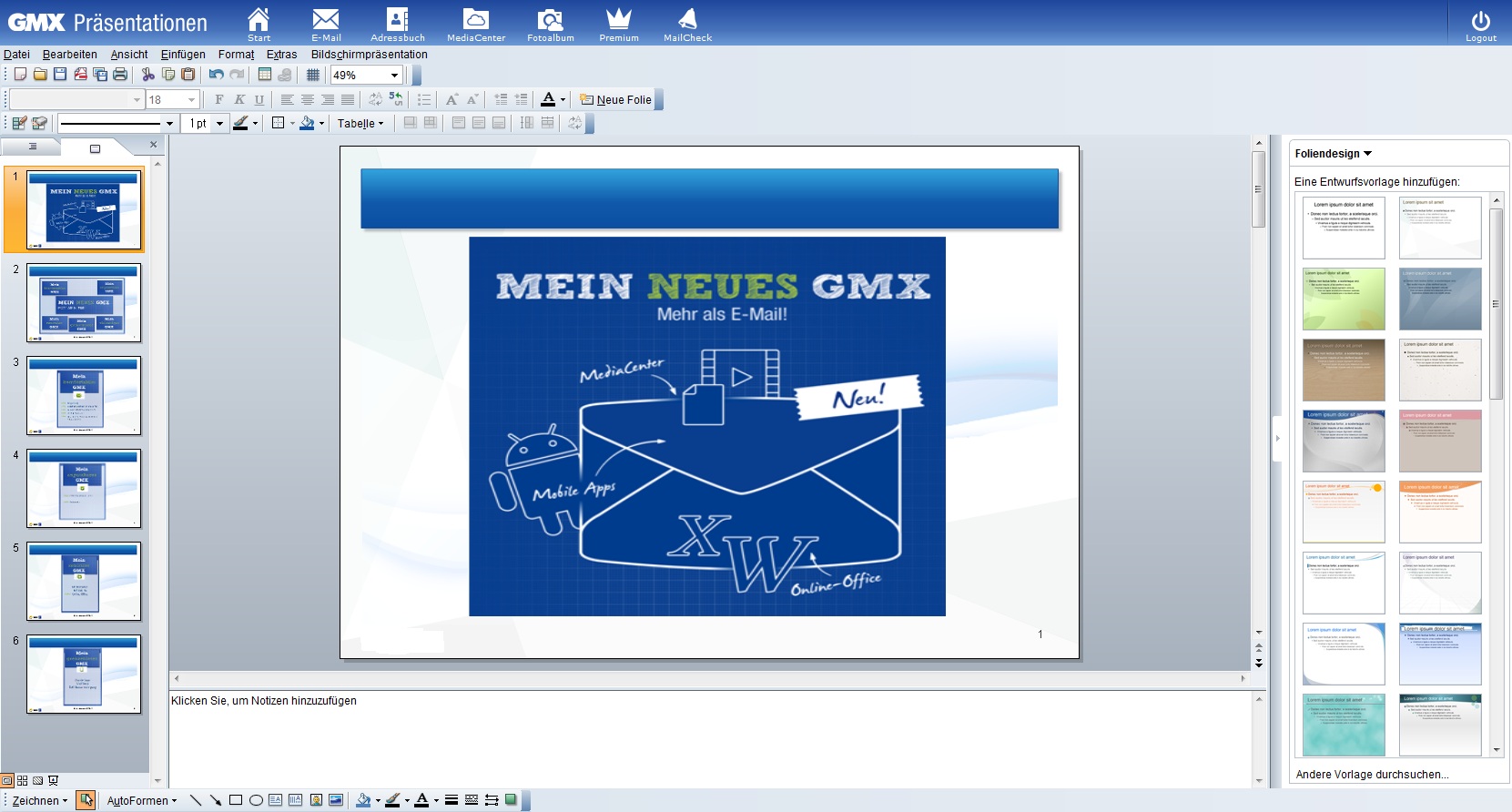Viewport: 1512px width, 812px height.
Task: Print using the printer icon
Action: (120, 75)
